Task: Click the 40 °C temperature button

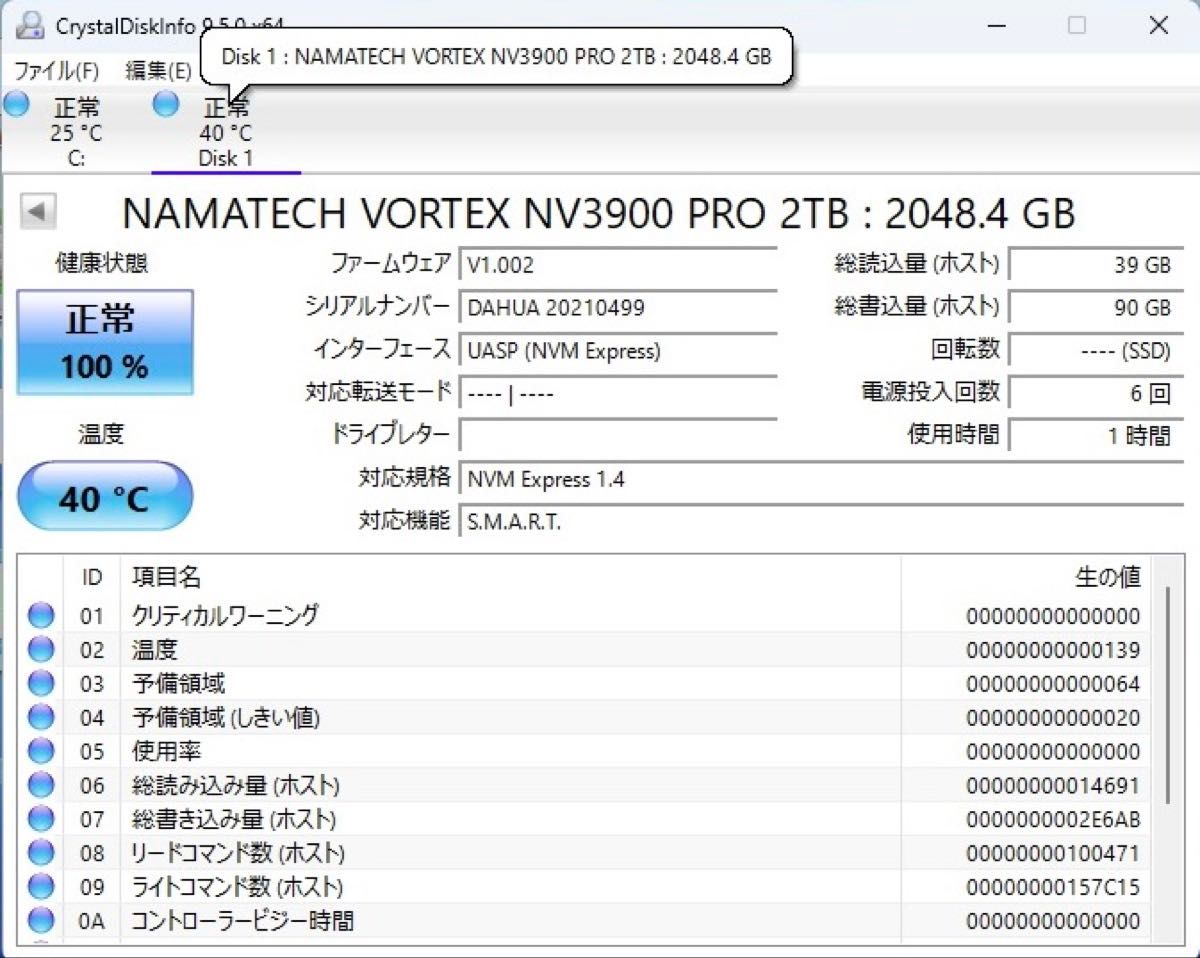Action: [105, 498]
